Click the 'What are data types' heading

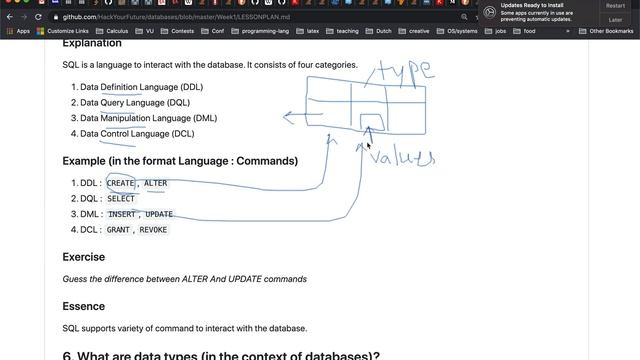coord(221,355)
